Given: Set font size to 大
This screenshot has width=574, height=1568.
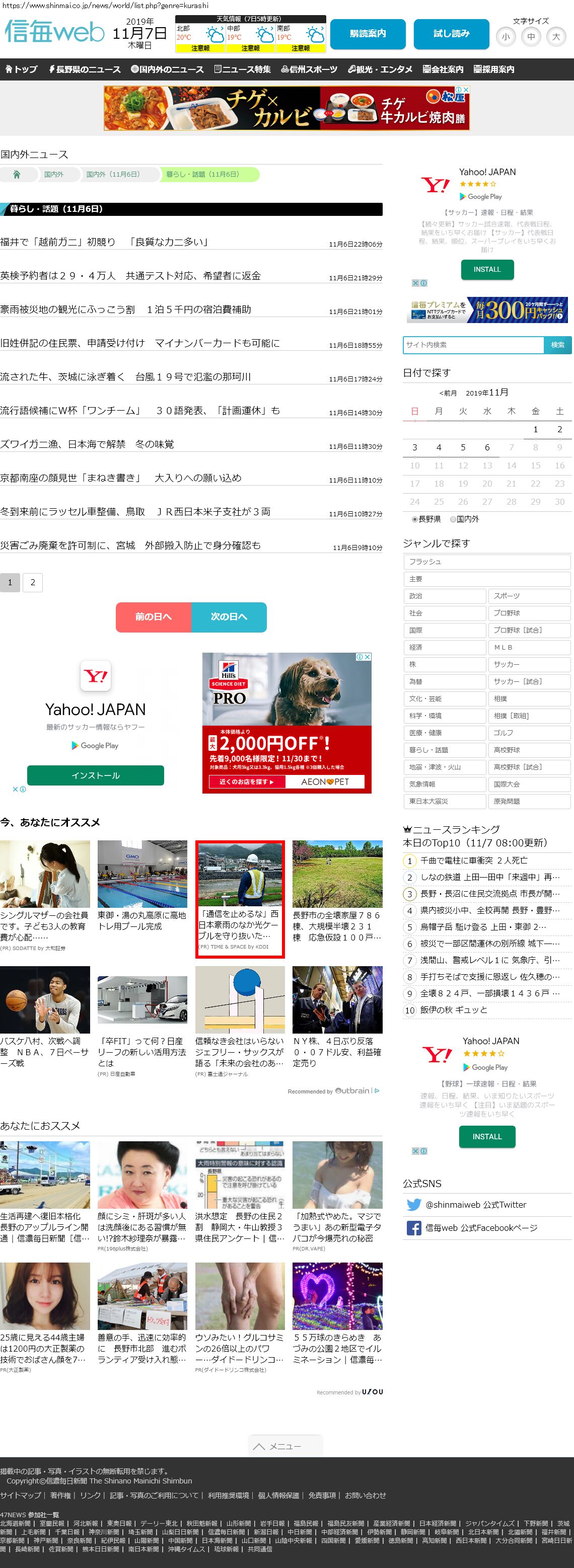Looking at the screenshot, I should (x=556, y=37).
